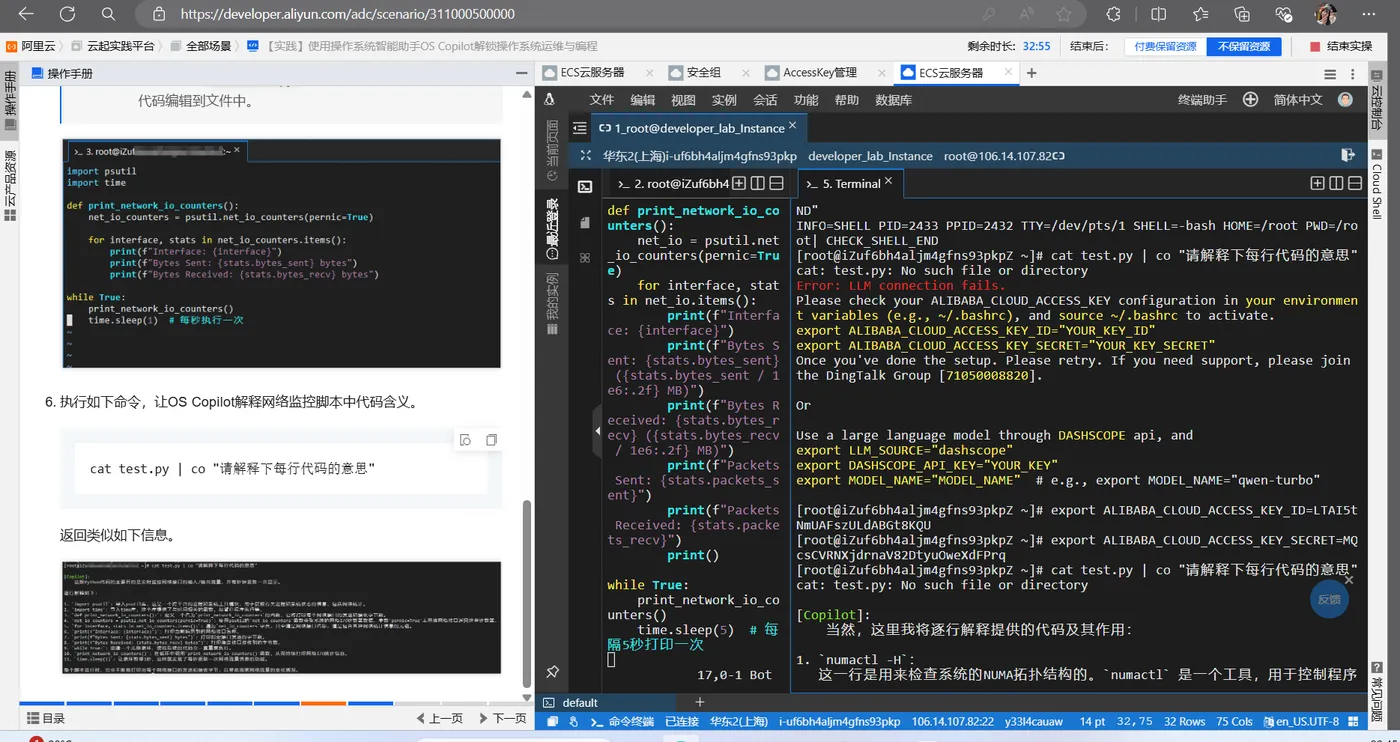Image resolution: width=1400 pixels, height=742 pixels.
Task: Open the Cloud Shell side tab
Action: point(1376,183)
